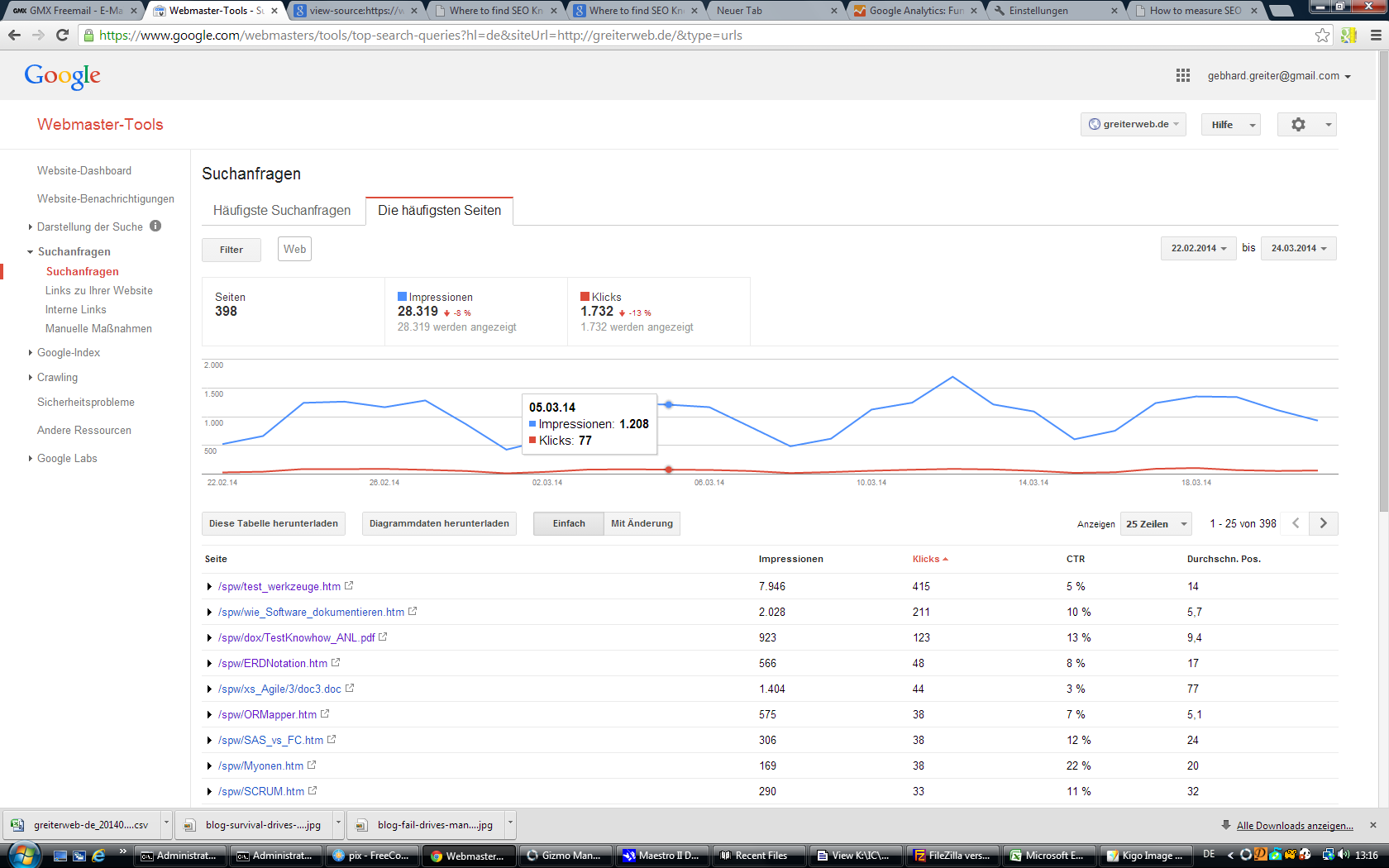The height and width of the screenshot is (868, 1389).
Task: Click Windows Start orb
Action: [x=23, y=854]
